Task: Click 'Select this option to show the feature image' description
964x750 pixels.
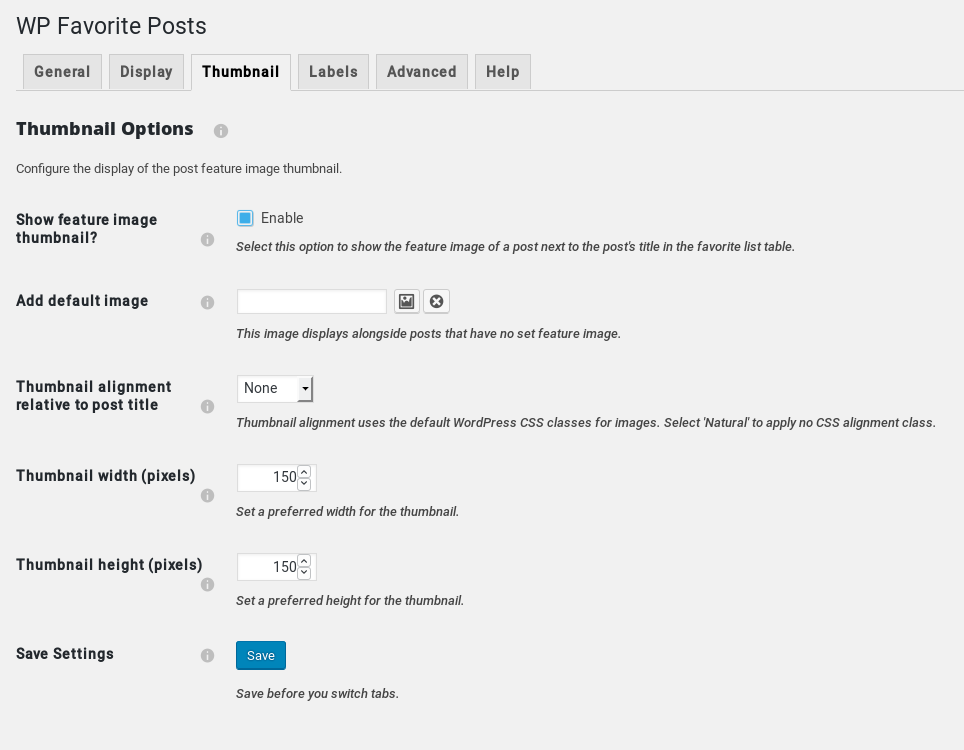Action: click(x=515, y=247)
